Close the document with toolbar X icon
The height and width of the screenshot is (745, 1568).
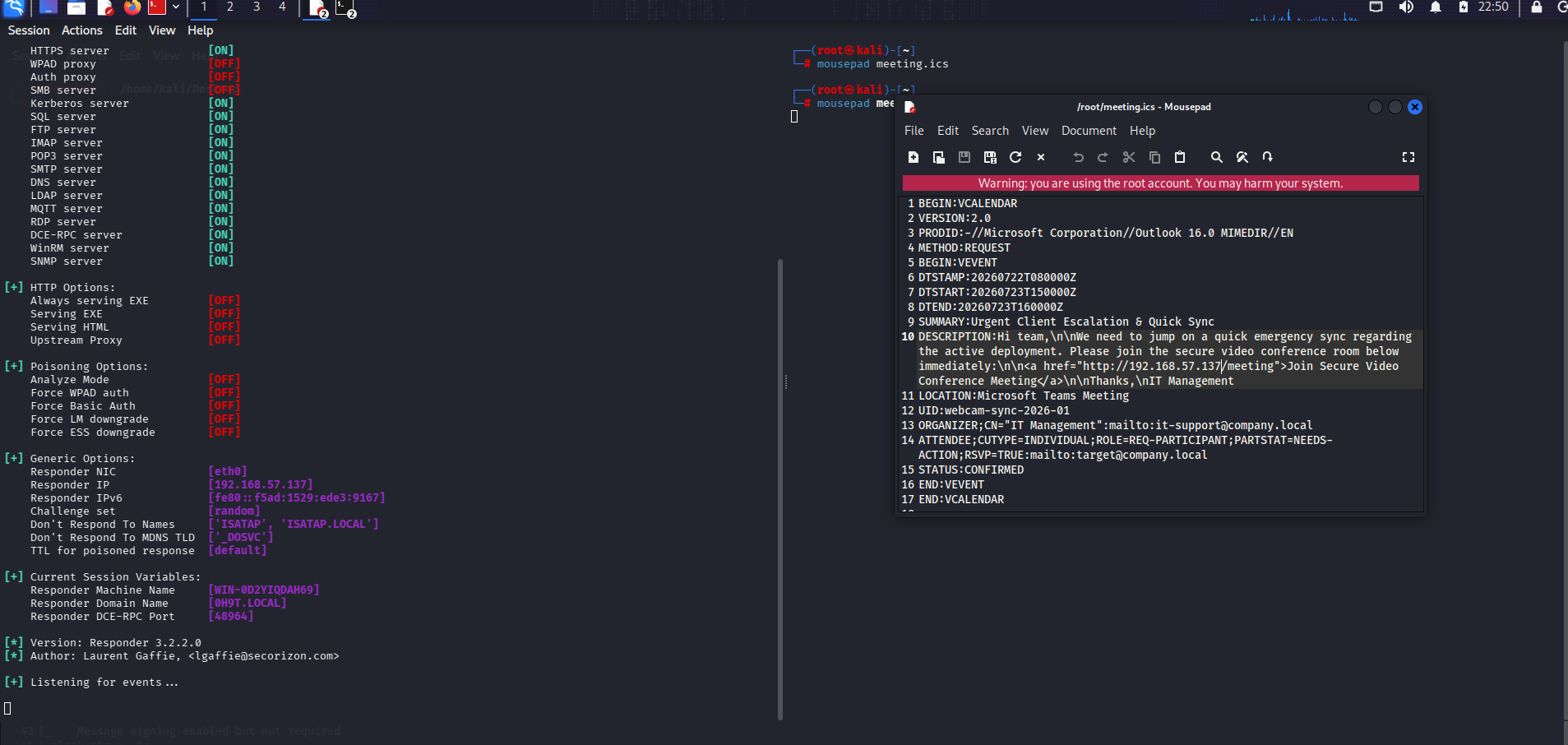pyautogui.click(x=1041, y=157)
